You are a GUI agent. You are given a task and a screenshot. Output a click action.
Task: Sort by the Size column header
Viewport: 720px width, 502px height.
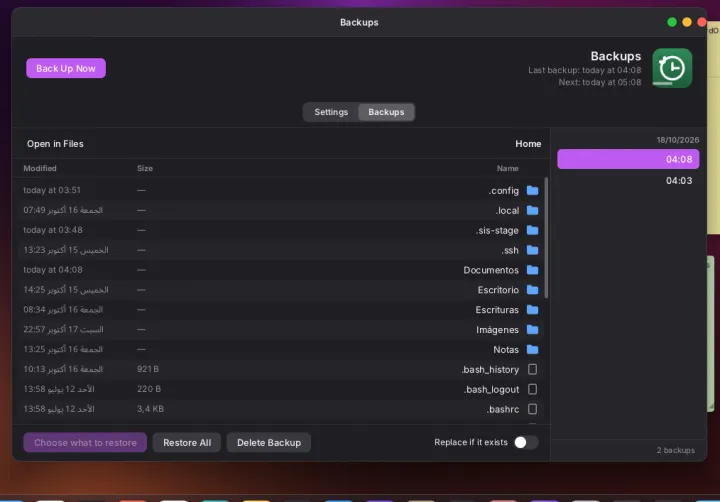pyautogui.click(x=145, y=168)
